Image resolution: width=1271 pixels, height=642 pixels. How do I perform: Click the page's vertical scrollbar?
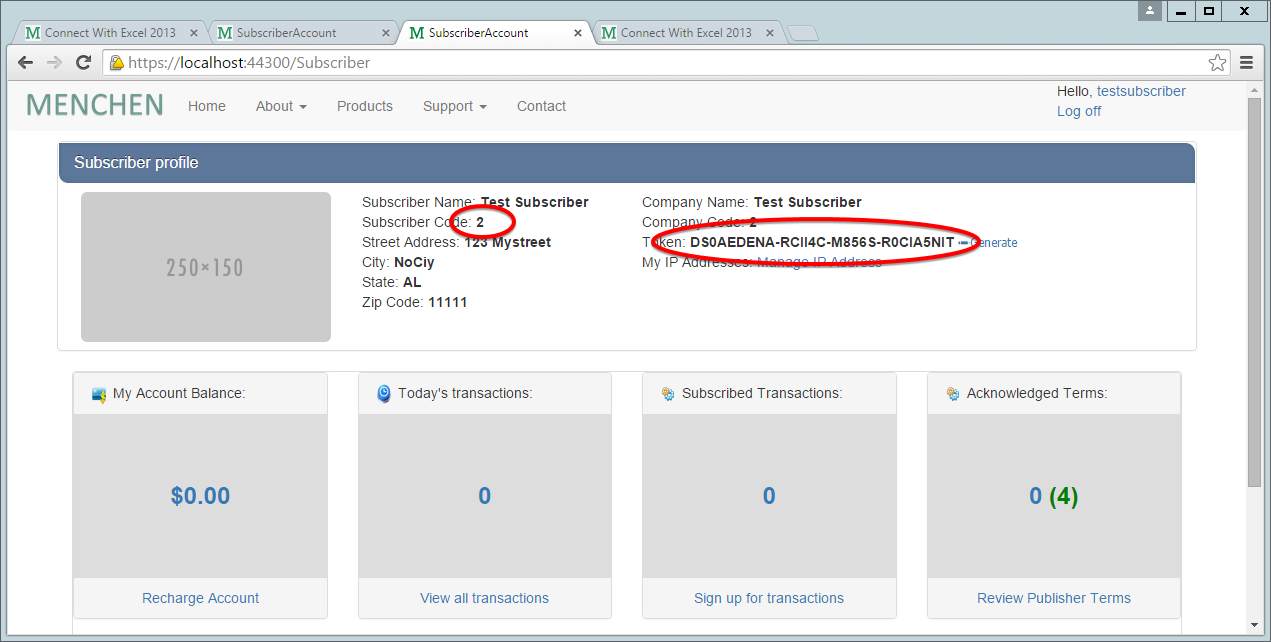(1254, 300)
